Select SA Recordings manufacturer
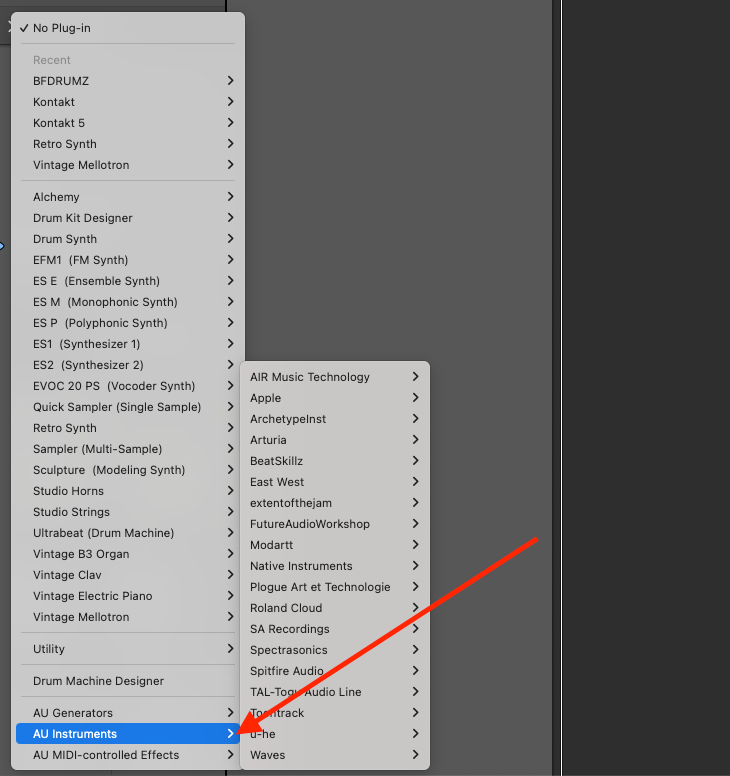The width and height of the screenshot is (730, 776). pyautogui.click(x=335, y=629)
